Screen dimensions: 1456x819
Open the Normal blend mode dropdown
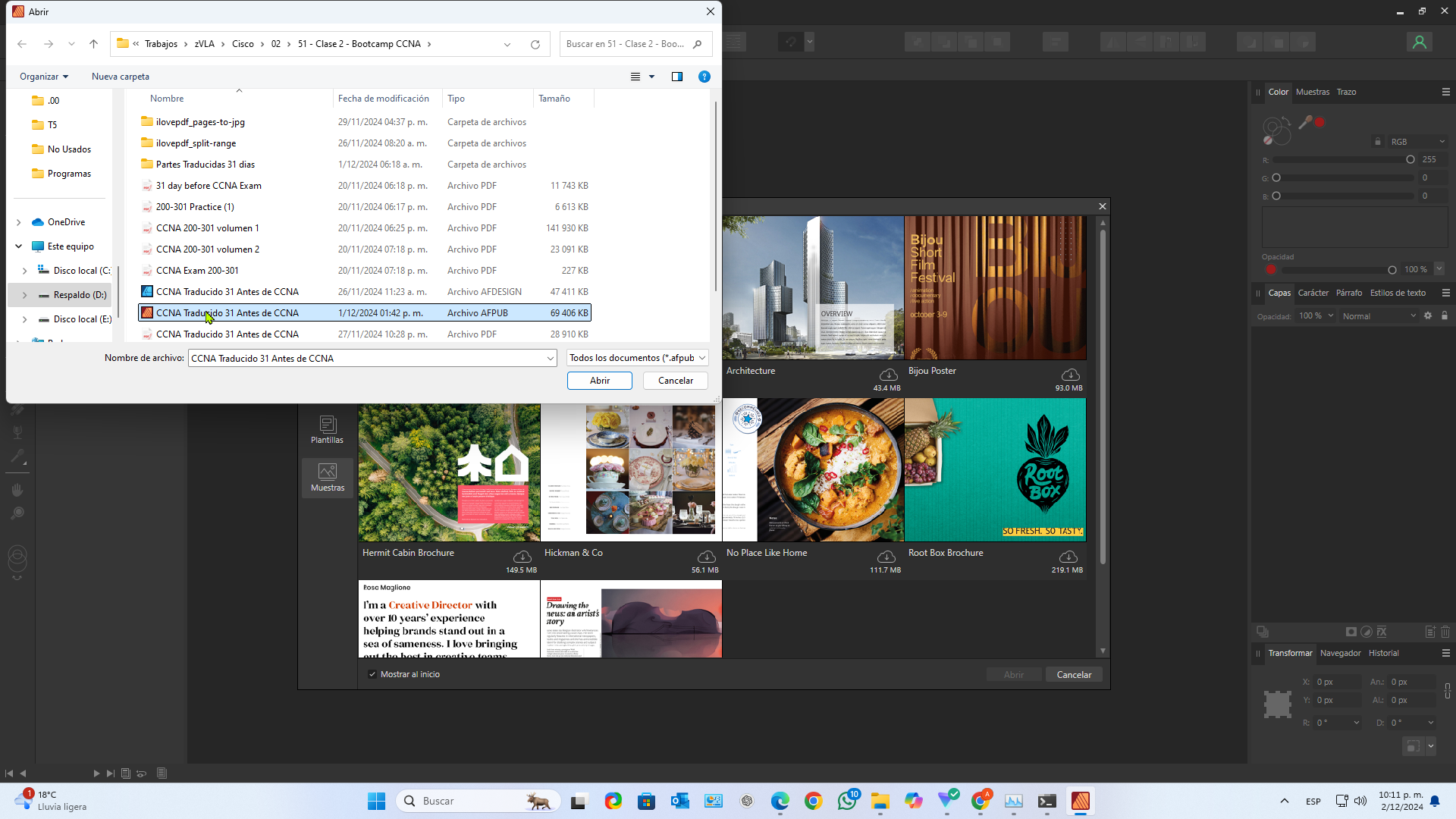tap(1378, 316)
